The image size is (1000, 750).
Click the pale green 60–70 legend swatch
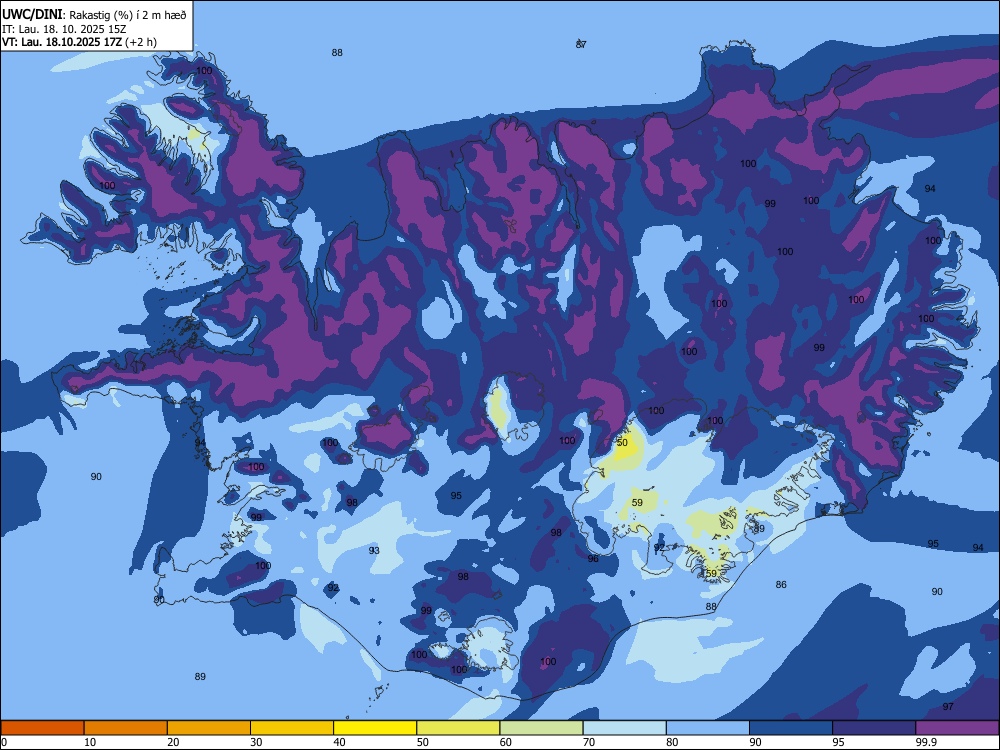tap(541, 728)
